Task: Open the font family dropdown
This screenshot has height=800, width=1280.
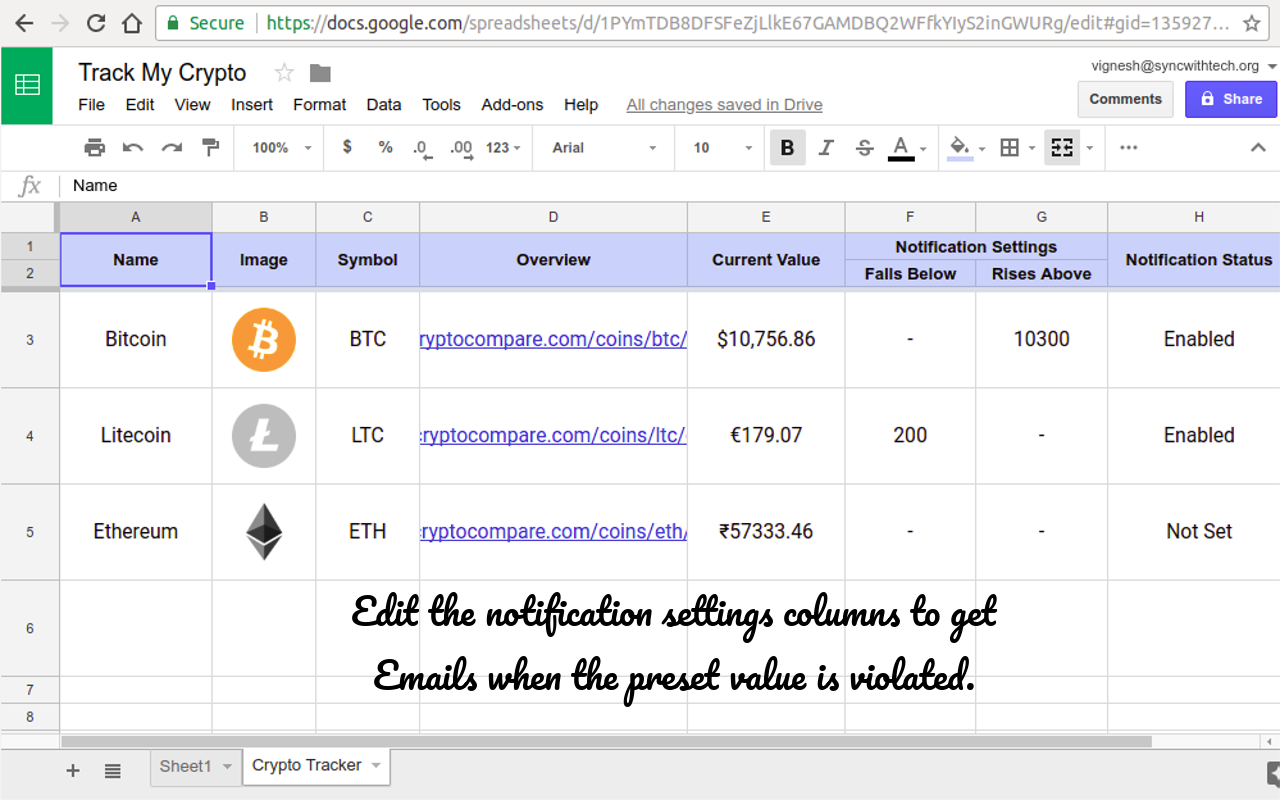Action: (600, 147)
